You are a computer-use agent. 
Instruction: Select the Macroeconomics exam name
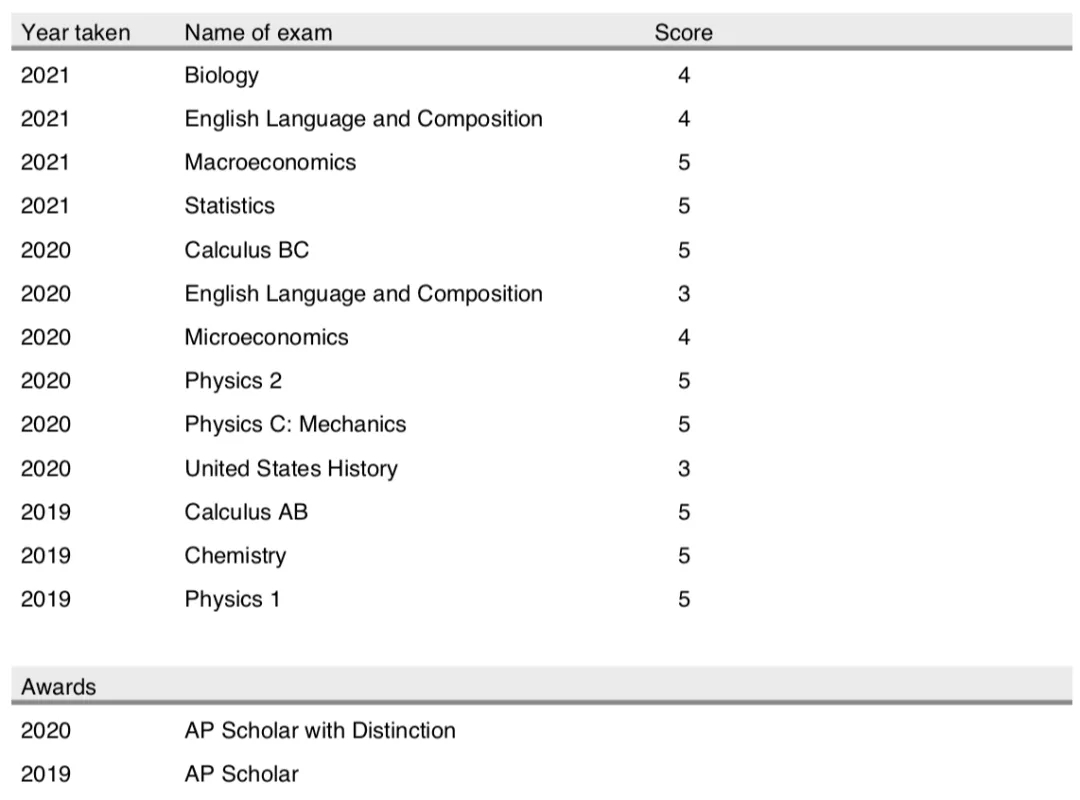270,162
